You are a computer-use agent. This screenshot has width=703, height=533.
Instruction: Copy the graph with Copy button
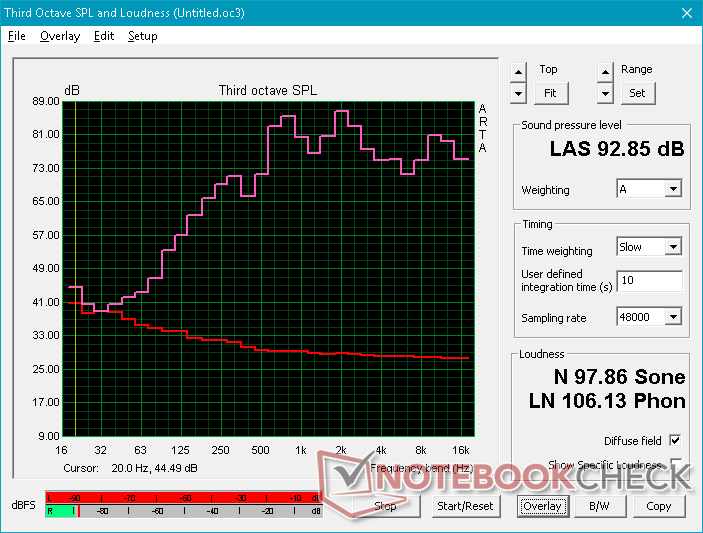point(659,506)
